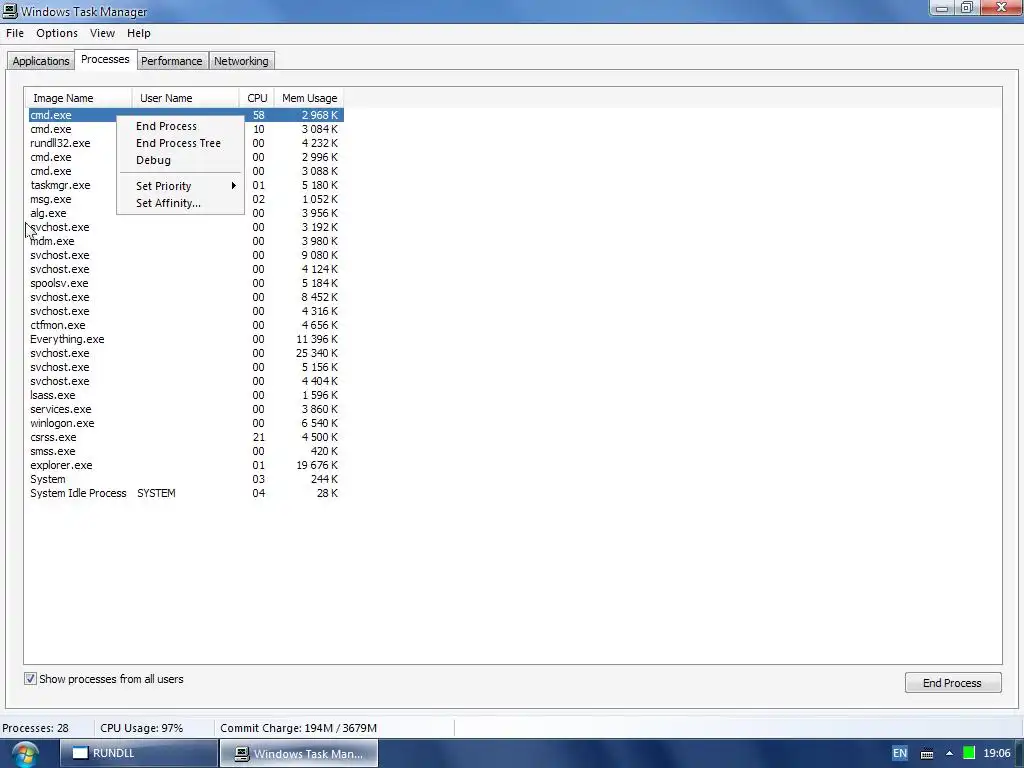This screenshot has width=1024, height=768.
Task: Select the msg.exe process row
Action: click(x=185, y=199)
